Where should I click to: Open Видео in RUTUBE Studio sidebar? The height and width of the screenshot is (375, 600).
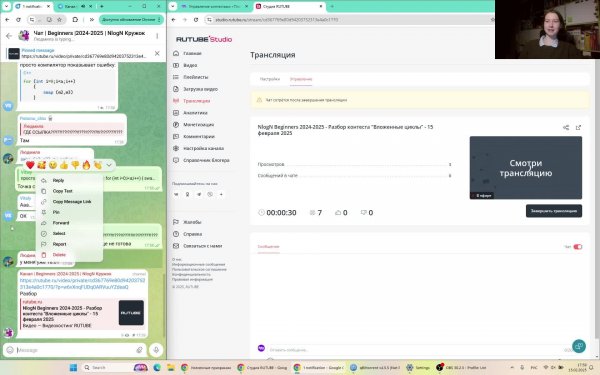(190, 65)
